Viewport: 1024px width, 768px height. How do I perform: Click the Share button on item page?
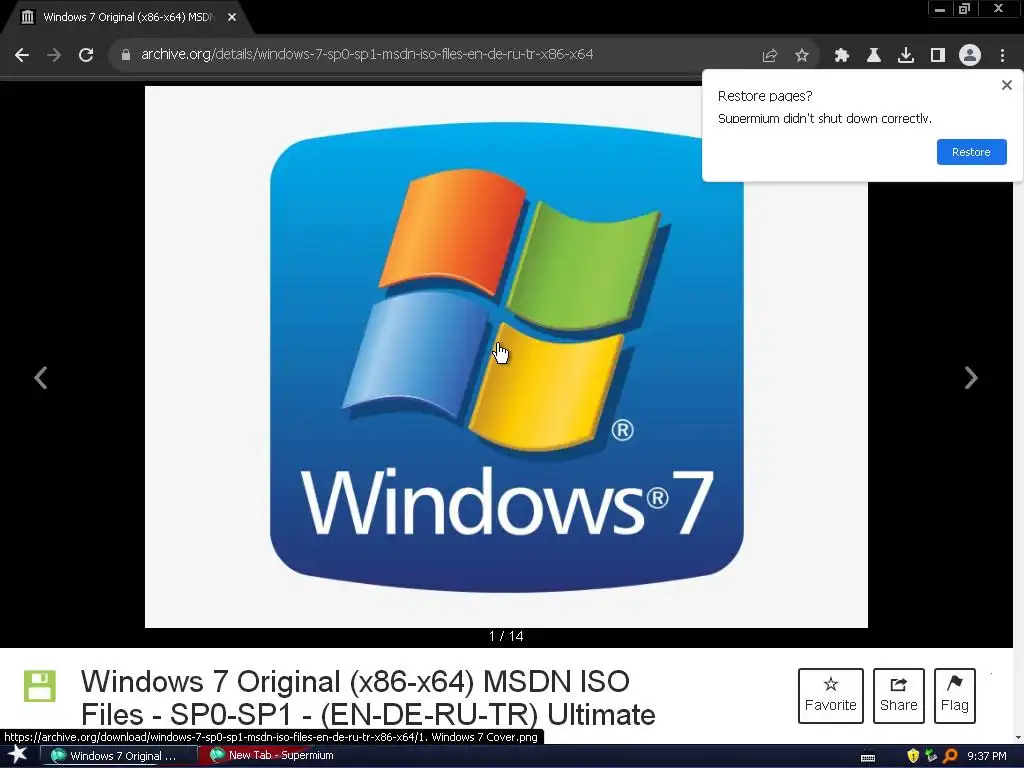tap(899, 696)
